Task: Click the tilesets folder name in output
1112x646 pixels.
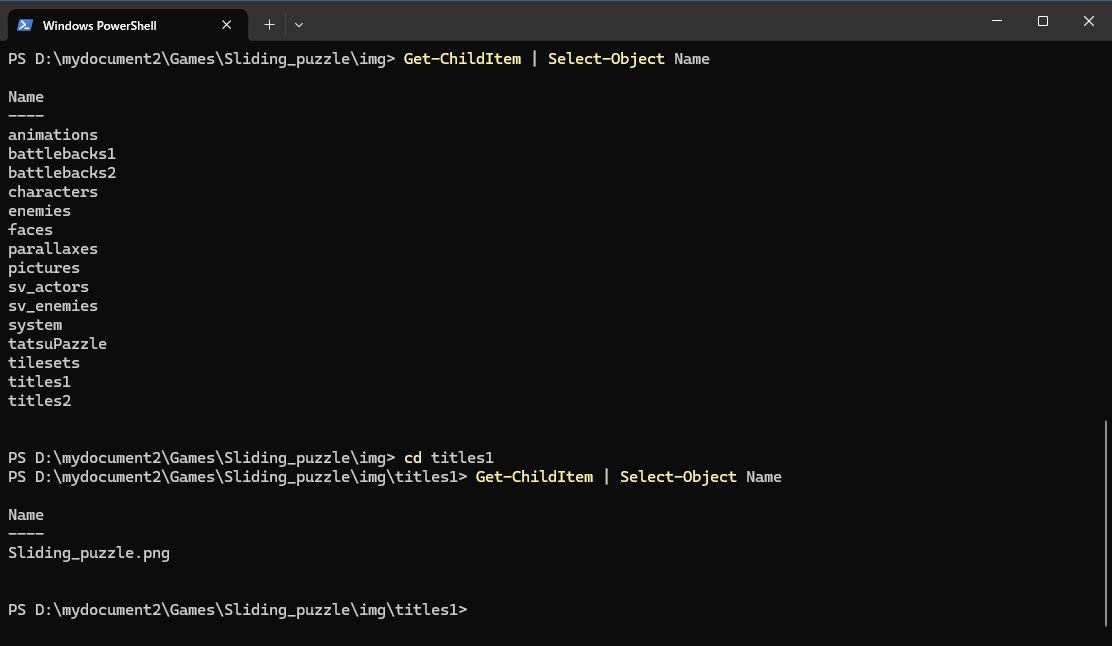Action: point(44,363)
